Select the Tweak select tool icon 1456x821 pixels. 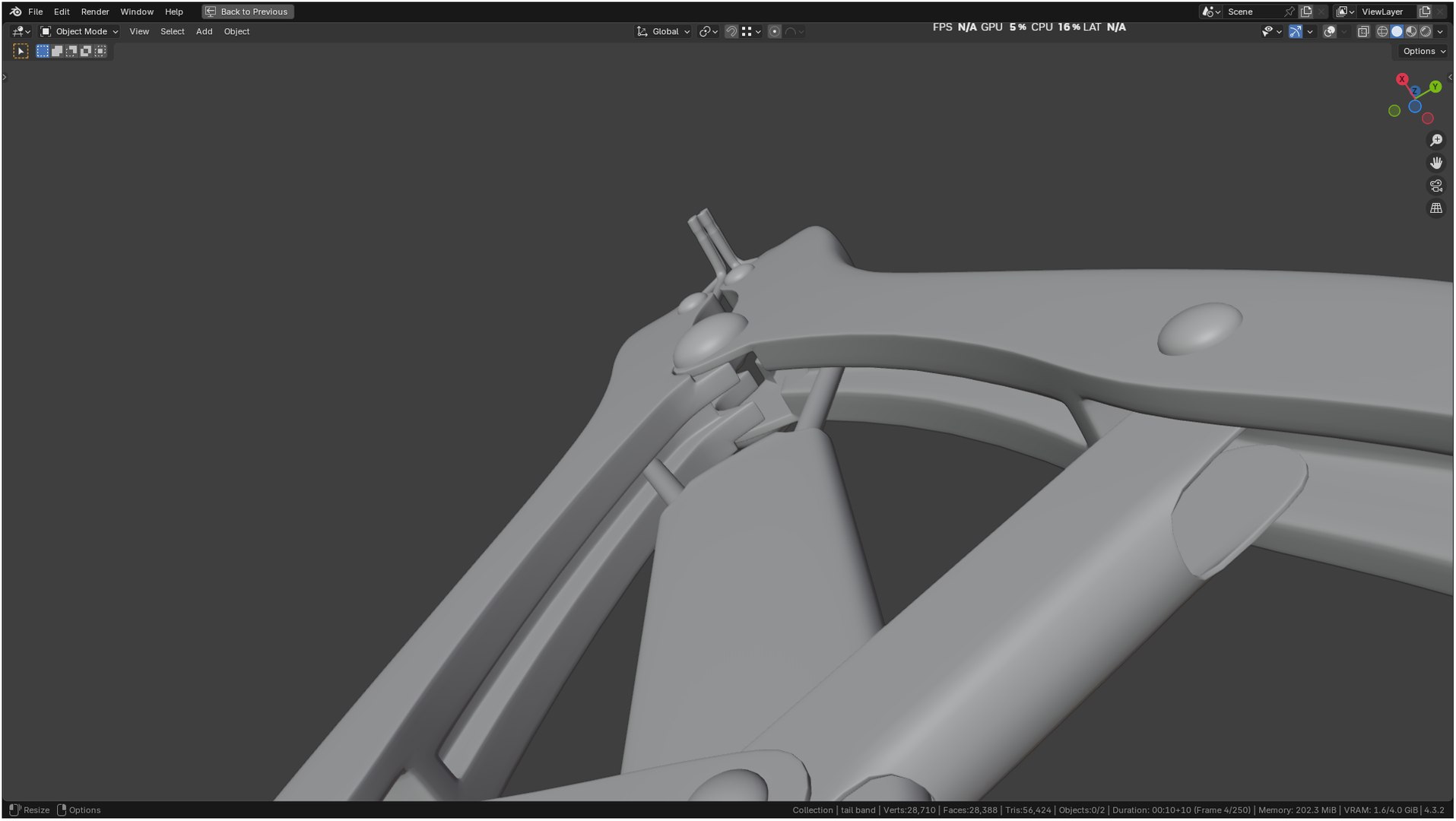[x=21, y=51]
